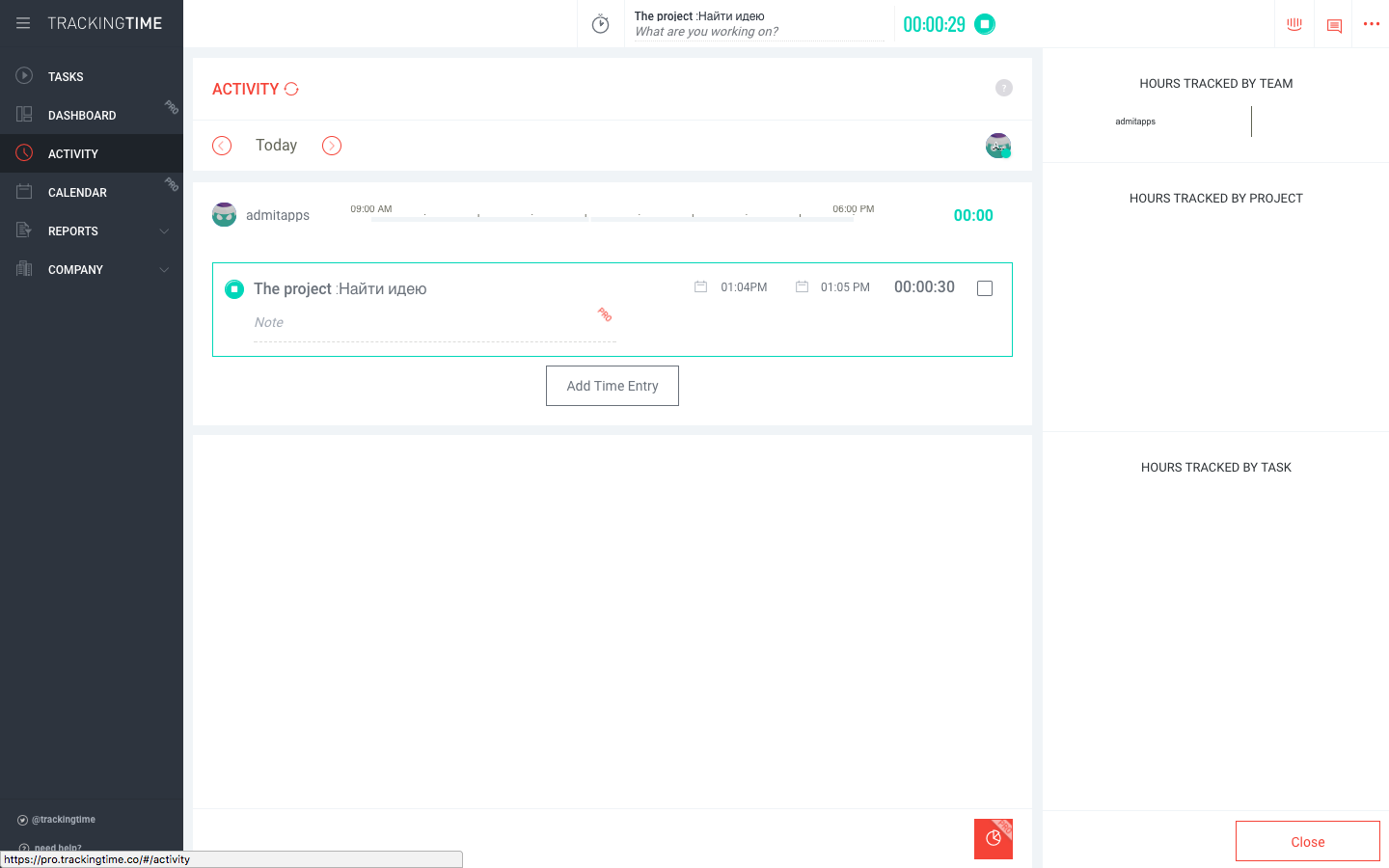Click the entry duration 00:00:30
The image size is (1389, 868).
[x=924, y=287]
